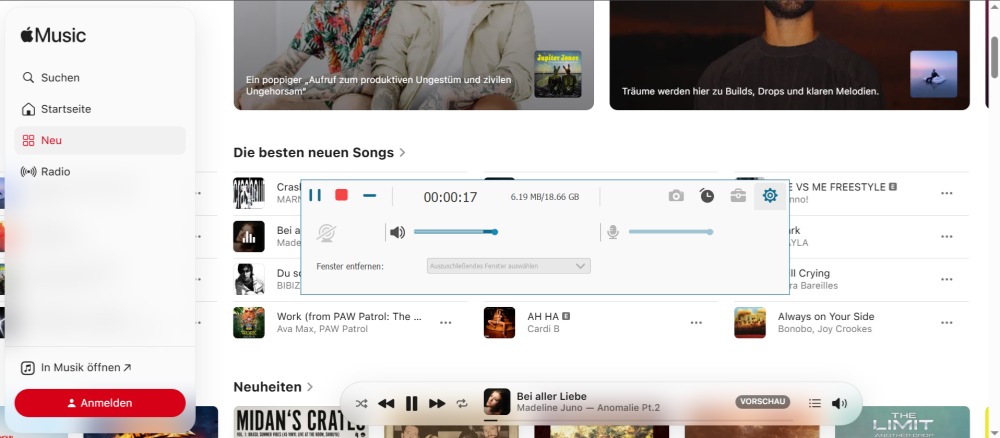This screenshot has height=438, width=1000.
Task: Open the Träume werden hier featured card
Action: [x=790, y=55]
